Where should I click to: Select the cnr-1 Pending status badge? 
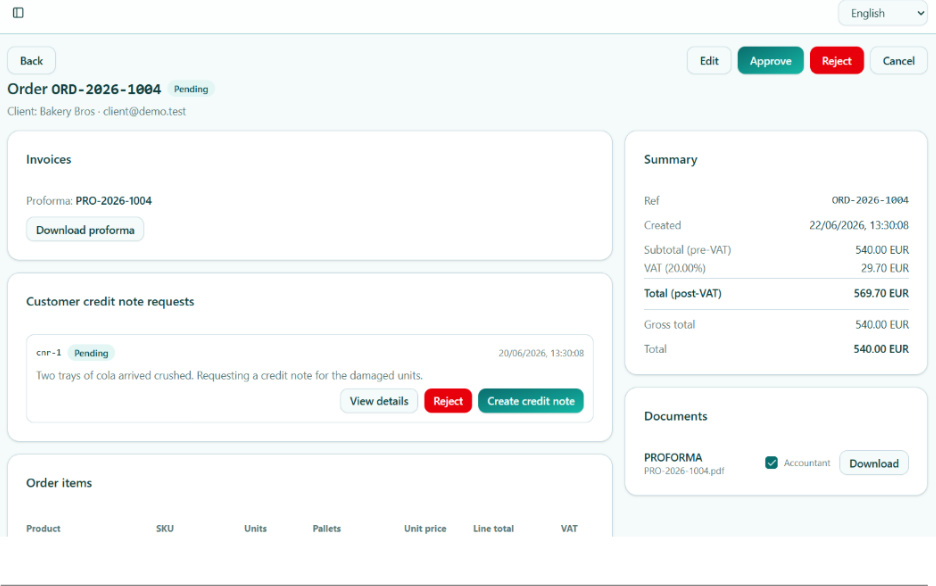click(x=91, y=353)
